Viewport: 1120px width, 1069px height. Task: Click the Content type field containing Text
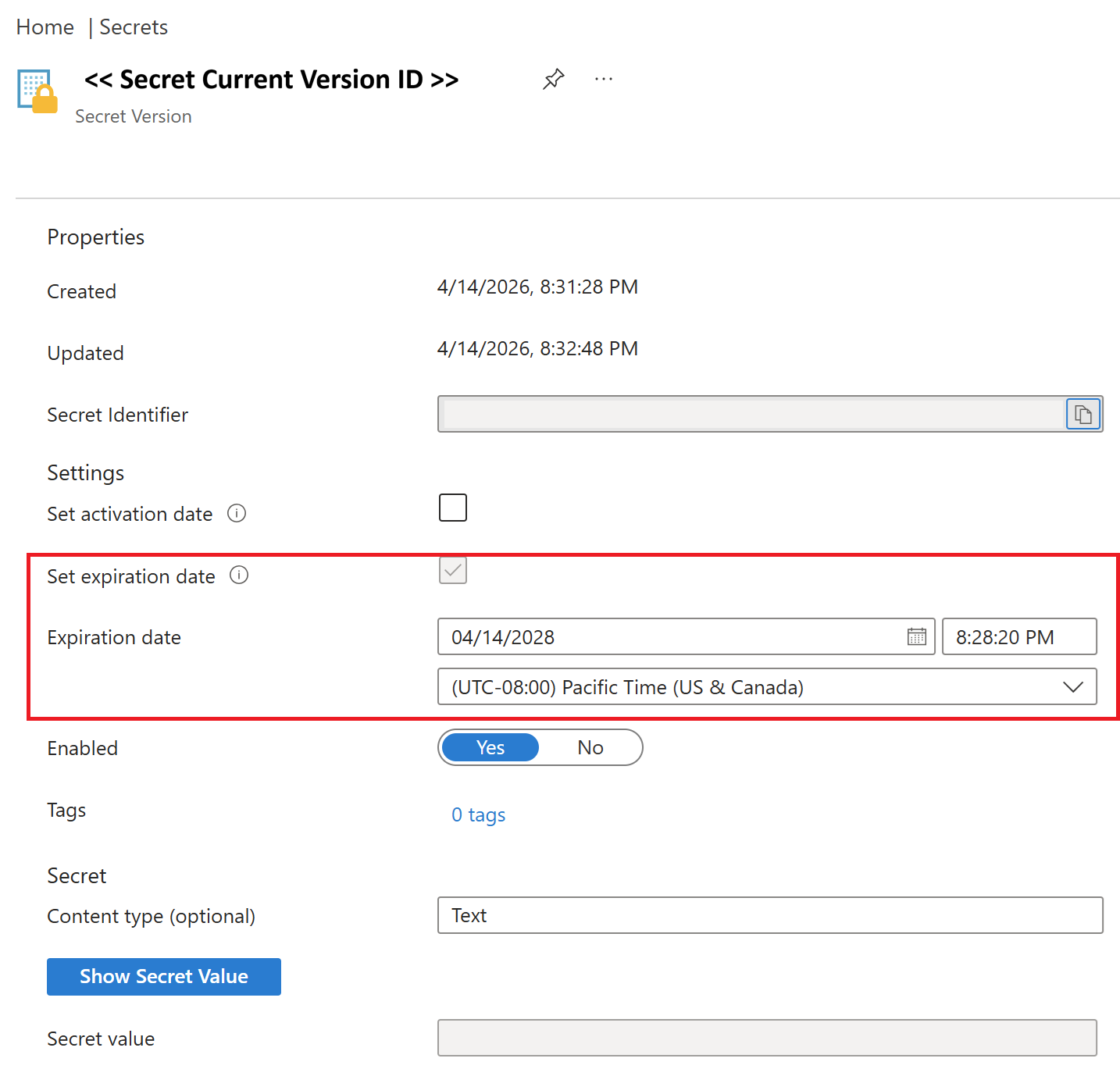770,915
